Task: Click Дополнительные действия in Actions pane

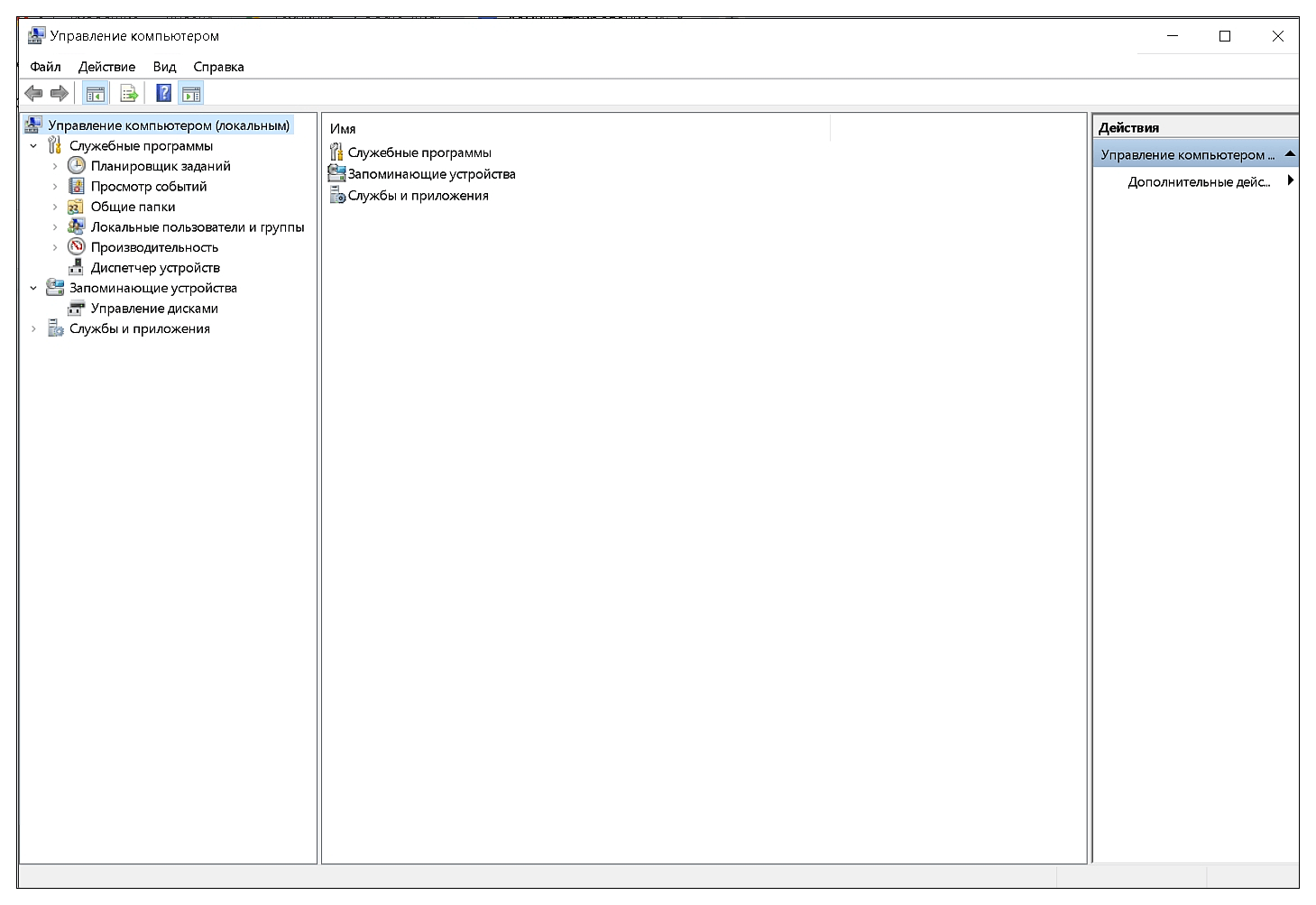Action: click(1199, 181)
